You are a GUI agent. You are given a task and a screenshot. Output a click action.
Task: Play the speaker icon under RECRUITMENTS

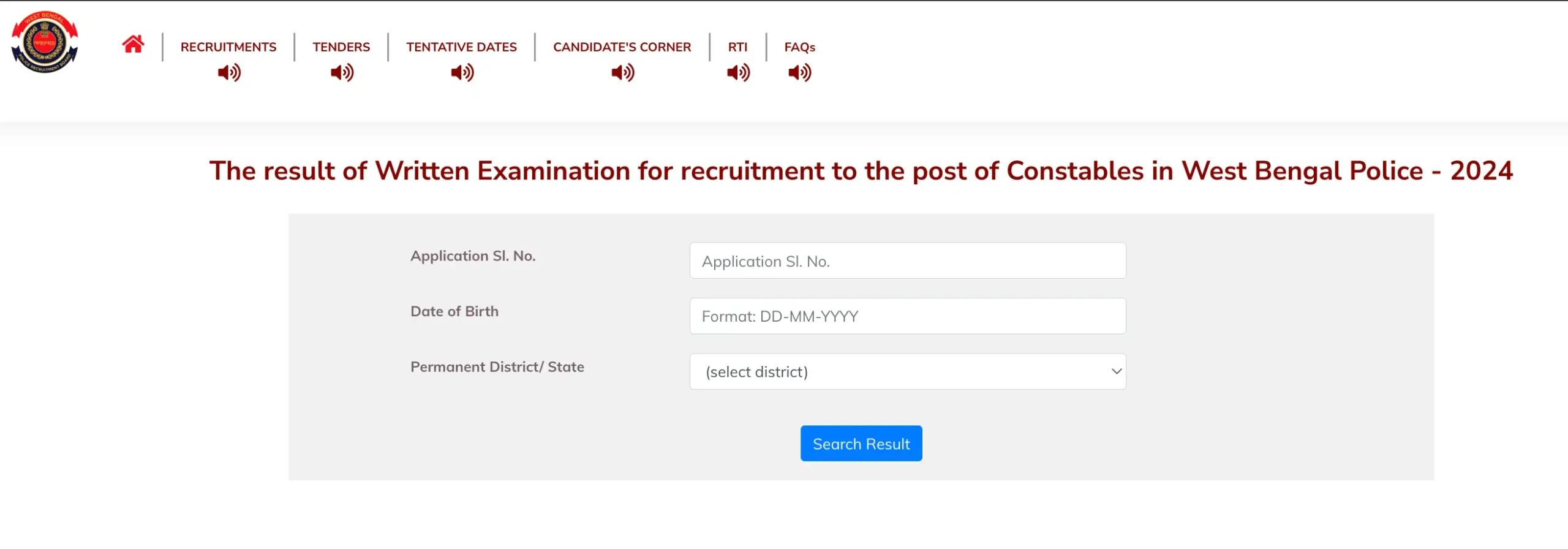click(229, 73)
